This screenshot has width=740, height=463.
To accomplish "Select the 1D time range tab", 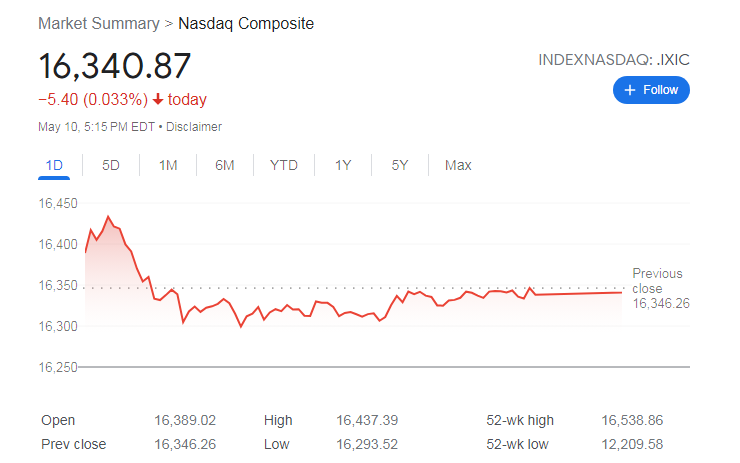I will 54,165.
